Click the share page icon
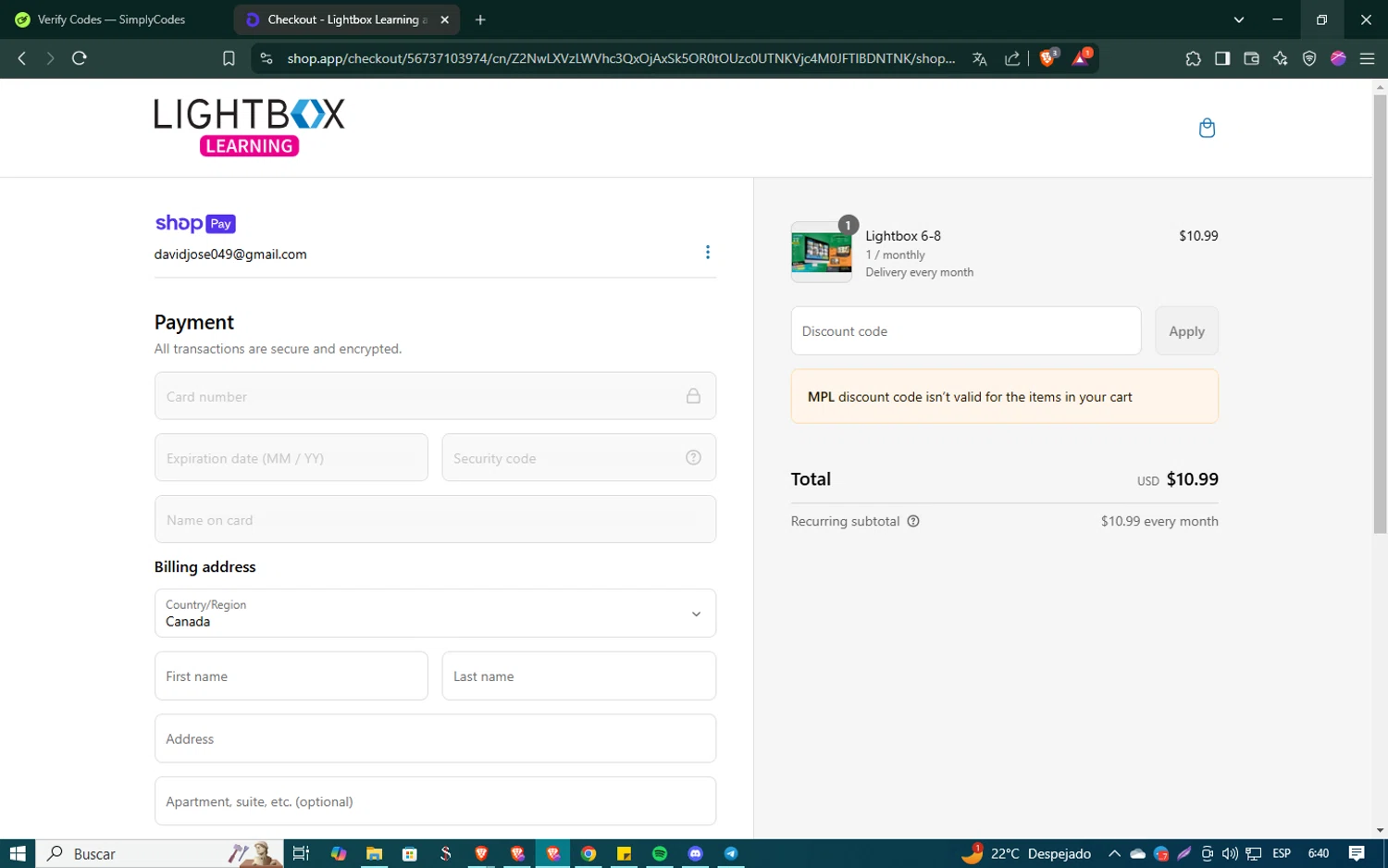The height and width of the screenshot is (868, 1388). pos(1011,58)
